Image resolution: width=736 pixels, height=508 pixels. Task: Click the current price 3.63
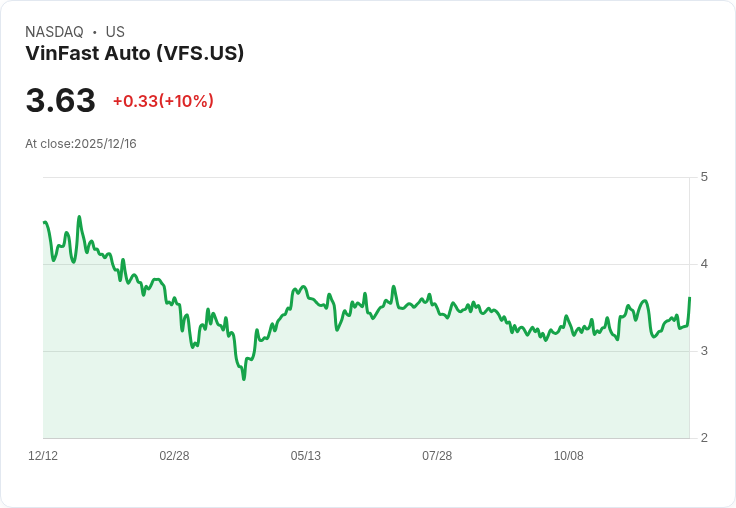61,100
